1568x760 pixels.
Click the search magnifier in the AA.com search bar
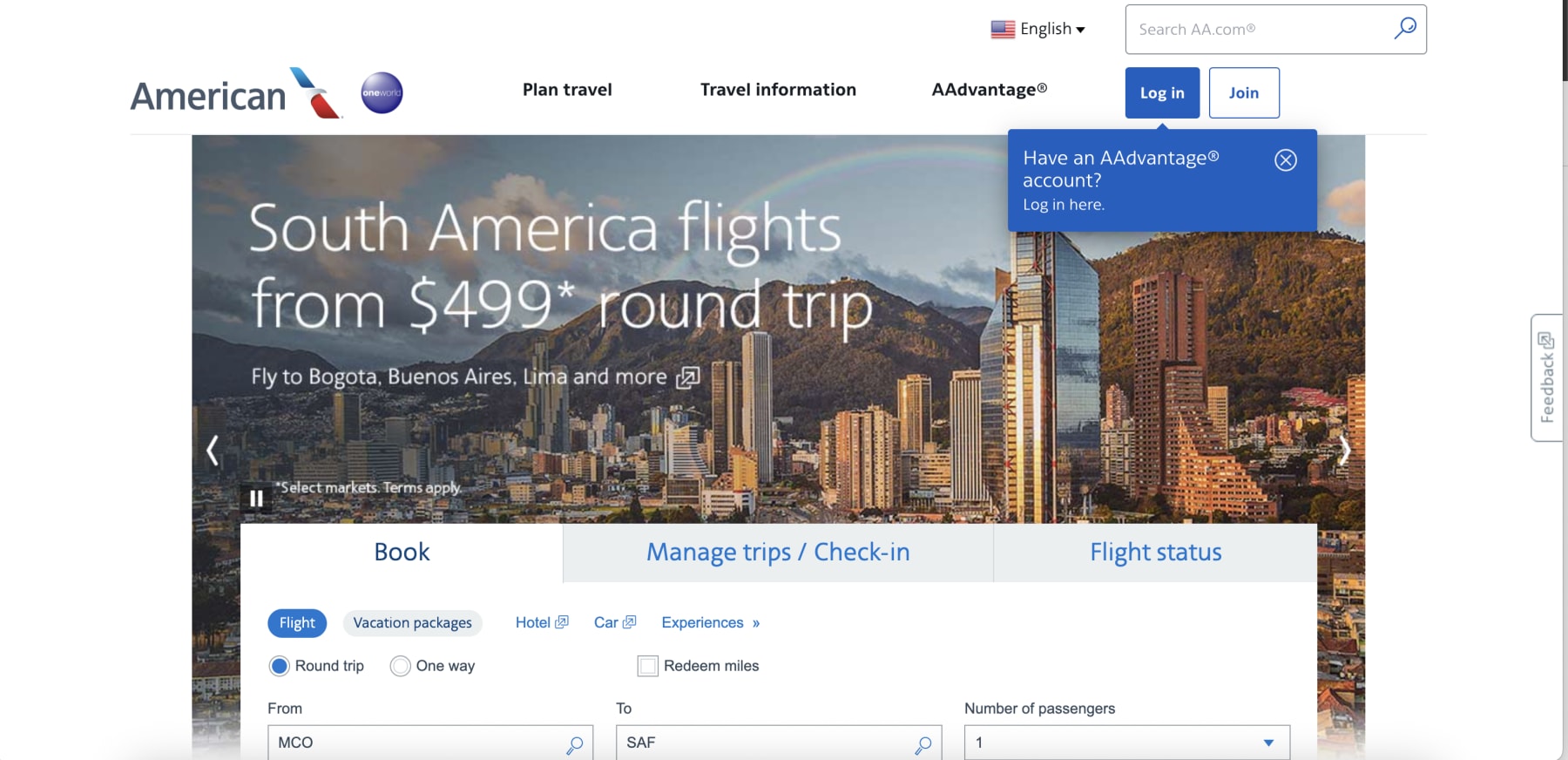pyautogui.click(x=1404, y=29)
